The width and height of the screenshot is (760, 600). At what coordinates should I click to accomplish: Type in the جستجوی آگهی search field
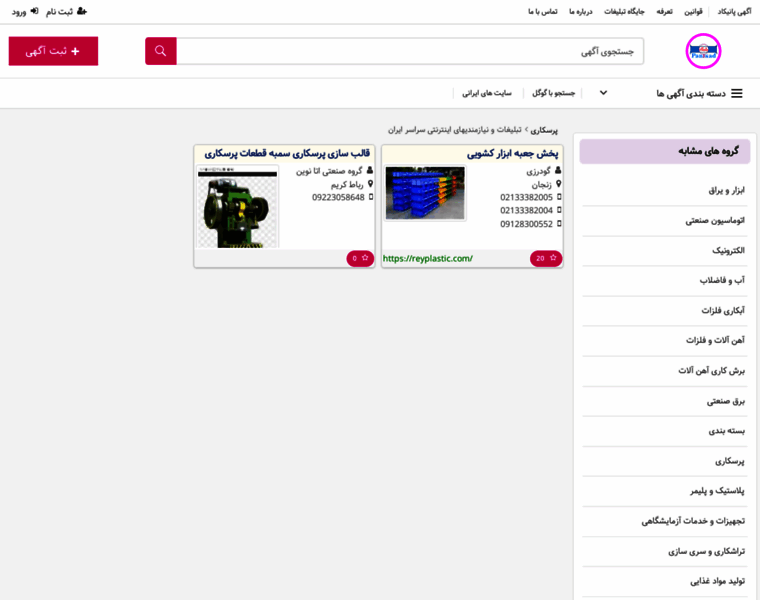click(410, 51)
